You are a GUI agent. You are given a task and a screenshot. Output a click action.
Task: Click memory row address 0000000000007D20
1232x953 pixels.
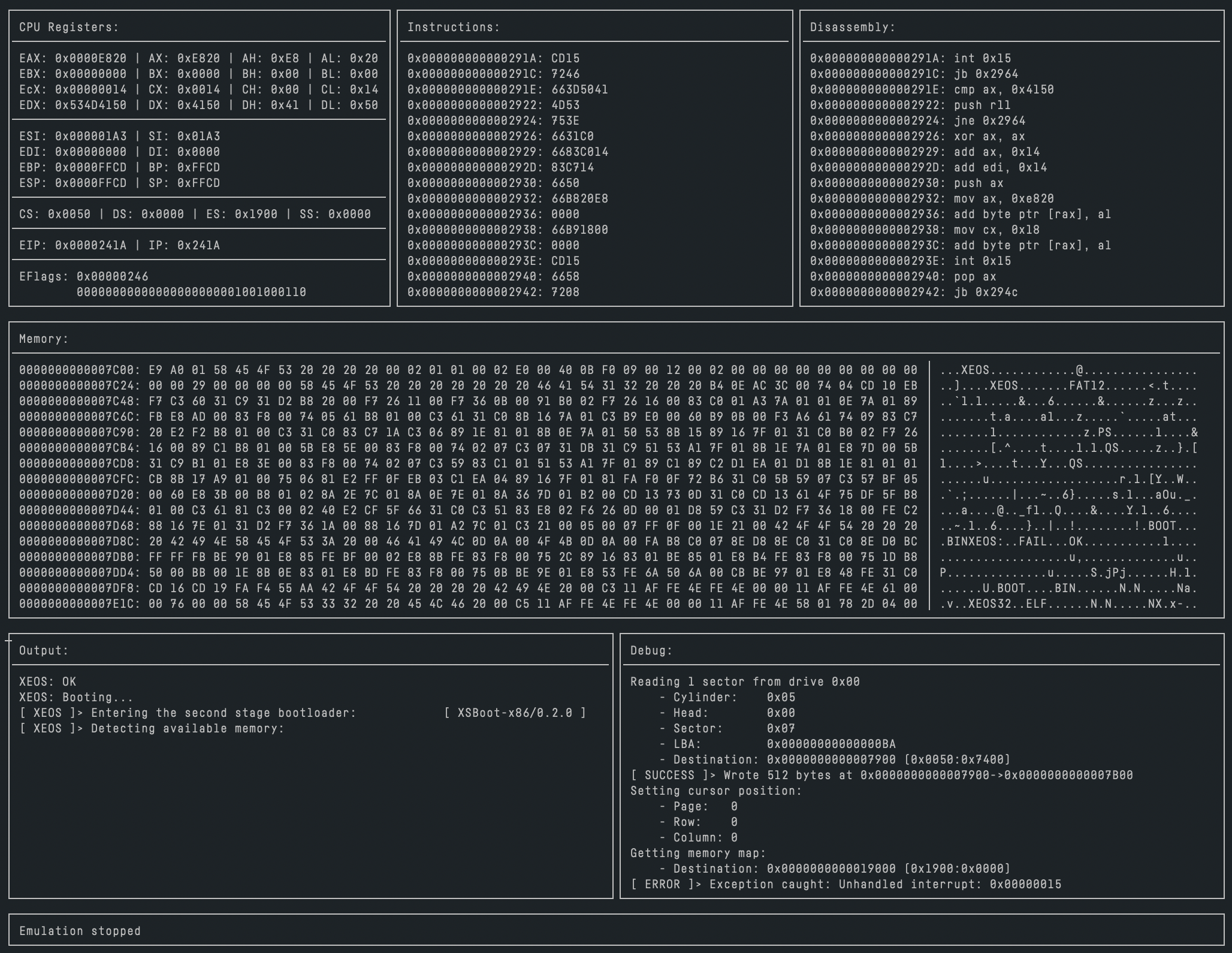coord(80,495)
